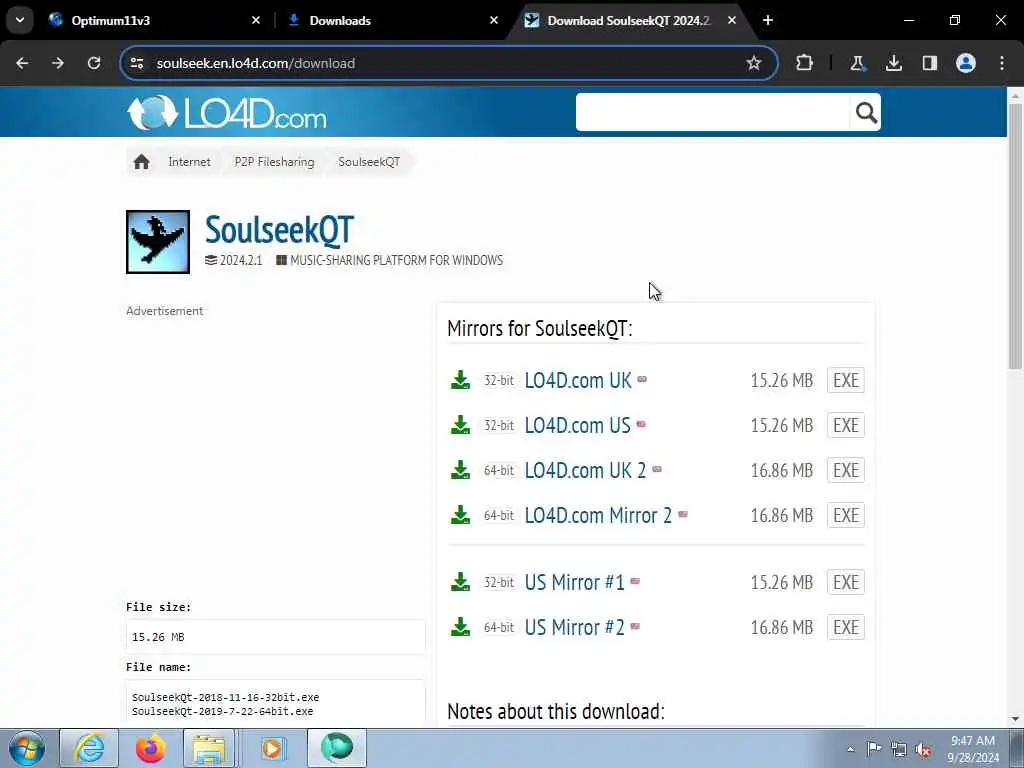The height and width of the screenshot is (768, 1024).
Task: Click the LO4D.com site logo
Action: (x=227, y=112)
